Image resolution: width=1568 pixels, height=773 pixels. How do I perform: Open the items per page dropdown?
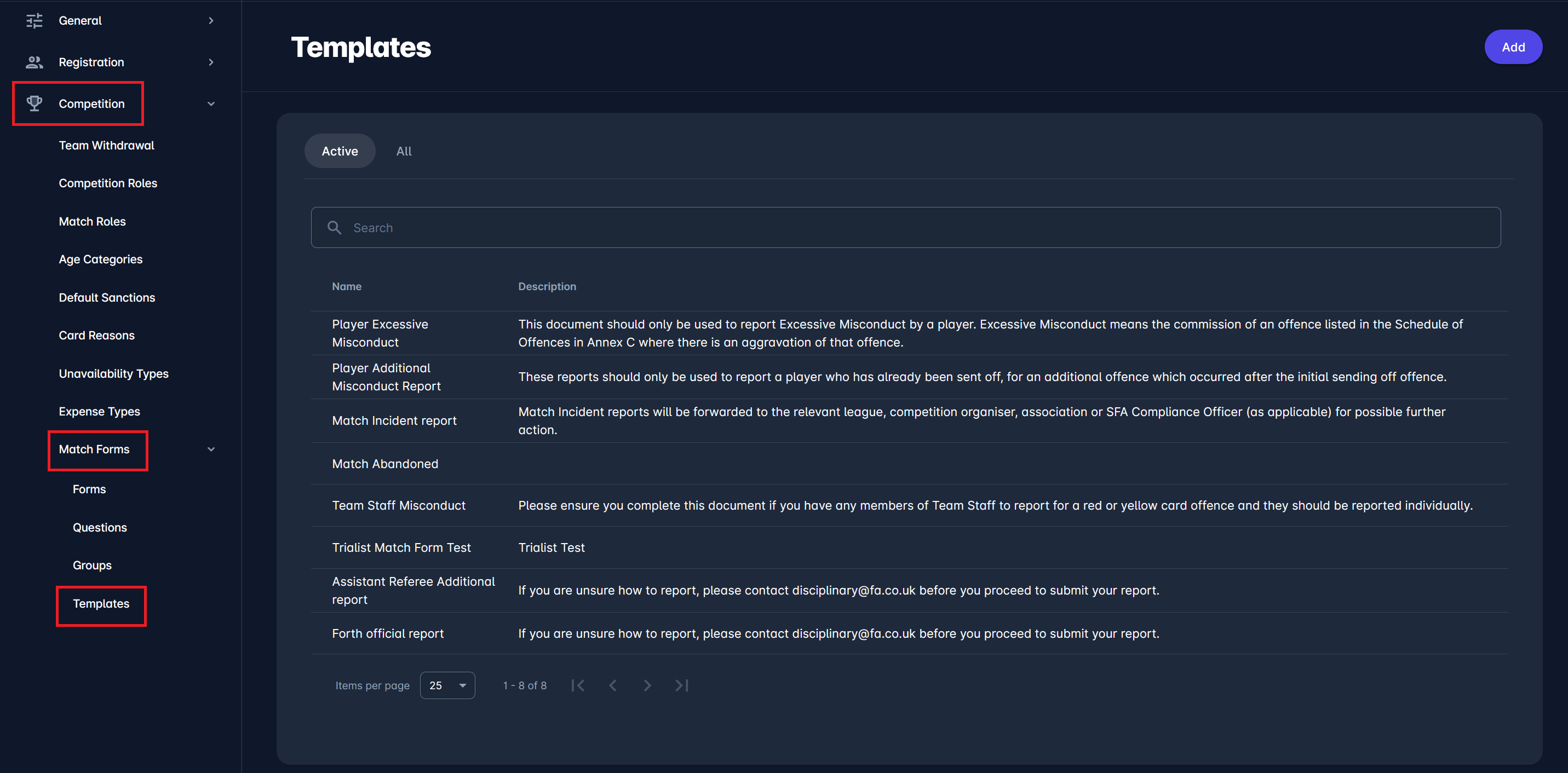[x=447, y=685]
